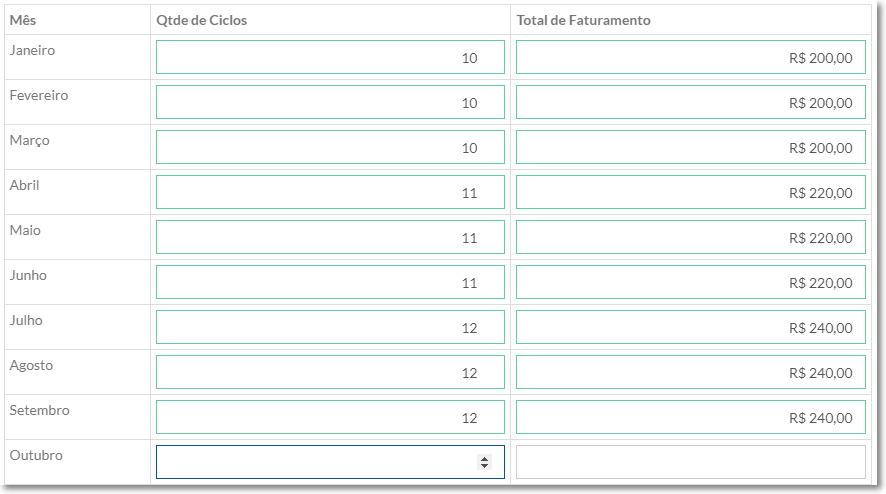Focus the Março Total de Faturamento field
The height and width of the screenshot is (494, 886).
click(x=690, y=147)
